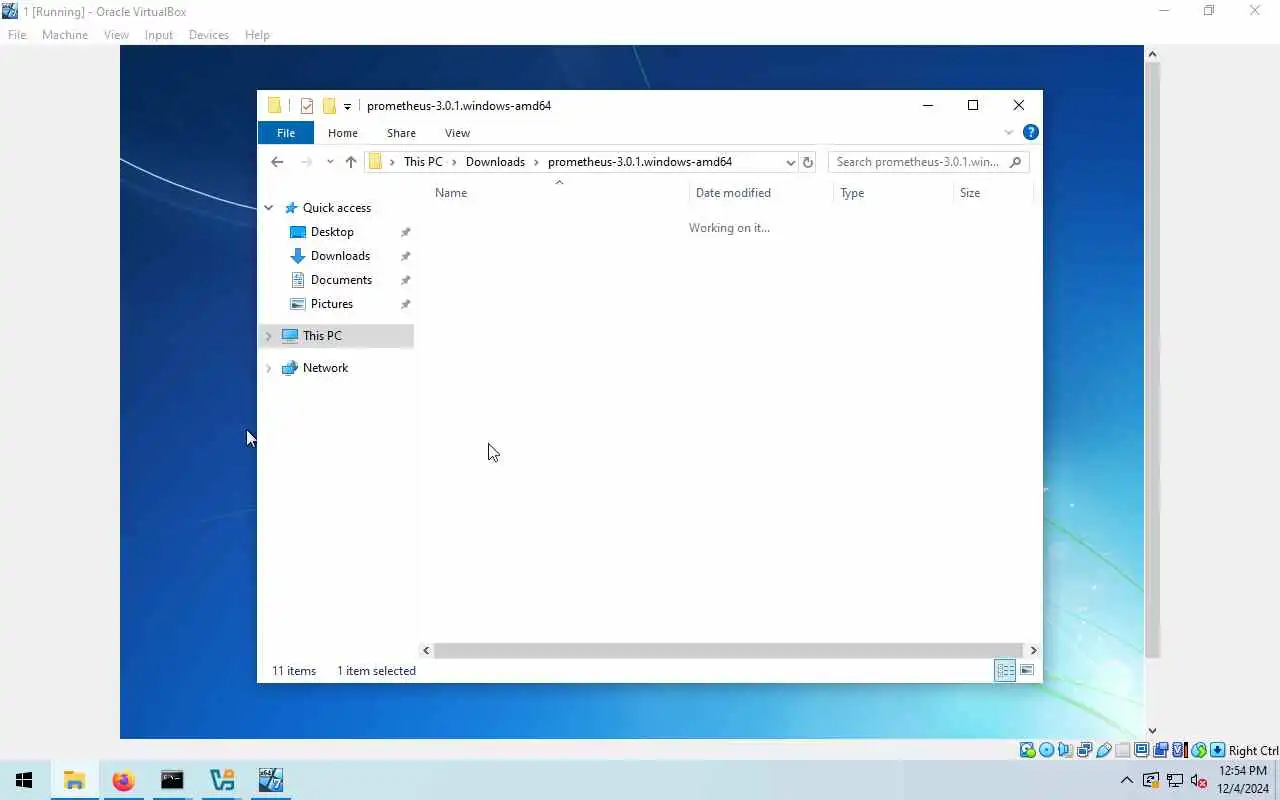1280x800 pixels.
Task: Expand the ribbon with the chevron
Action: tap(1008, 133)
